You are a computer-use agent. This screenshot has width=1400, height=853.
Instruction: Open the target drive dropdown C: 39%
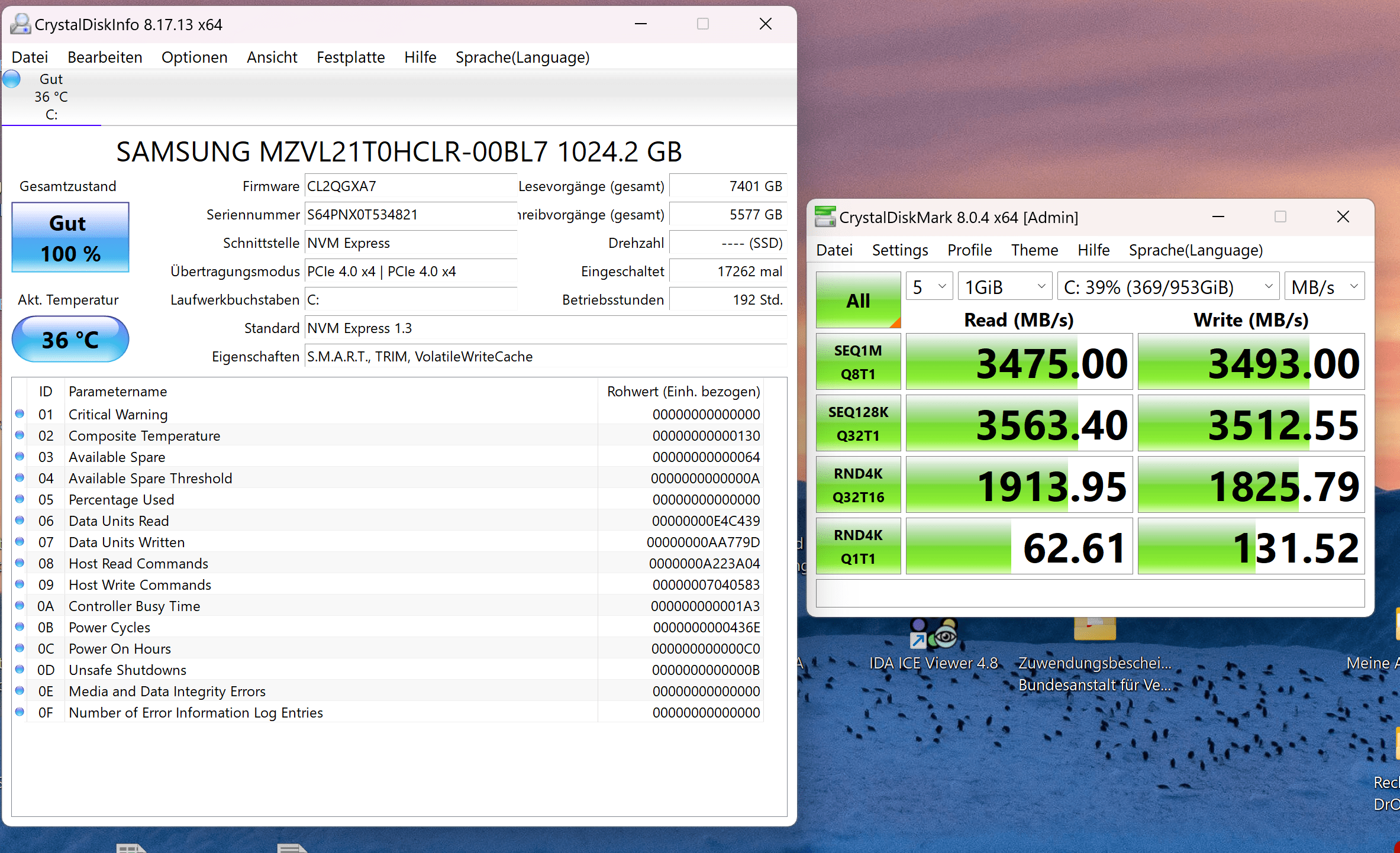point(1168,287)
